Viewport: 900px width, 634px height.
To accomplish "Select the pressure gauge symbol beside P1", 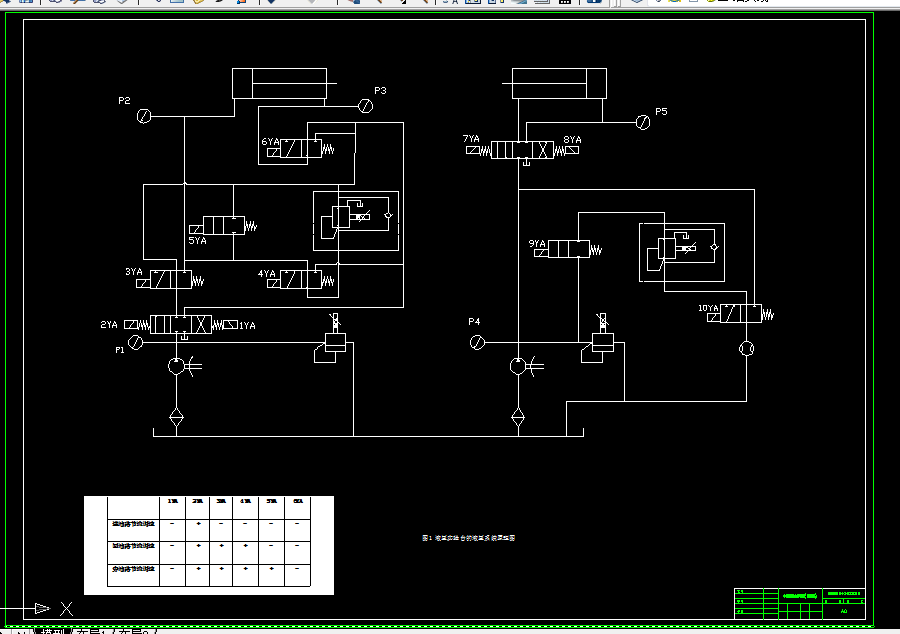I will (x=135, y=343).
